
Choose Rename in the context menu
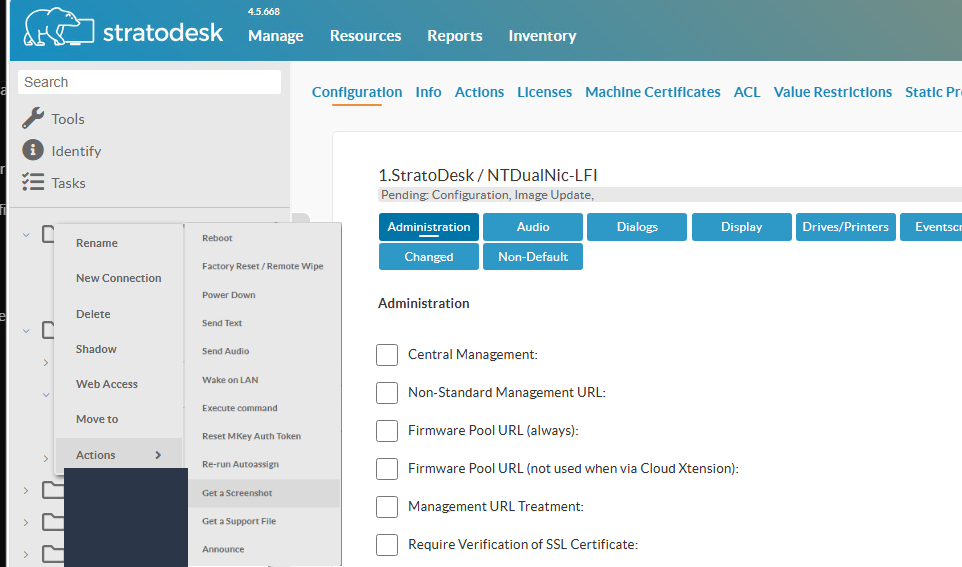97,243
